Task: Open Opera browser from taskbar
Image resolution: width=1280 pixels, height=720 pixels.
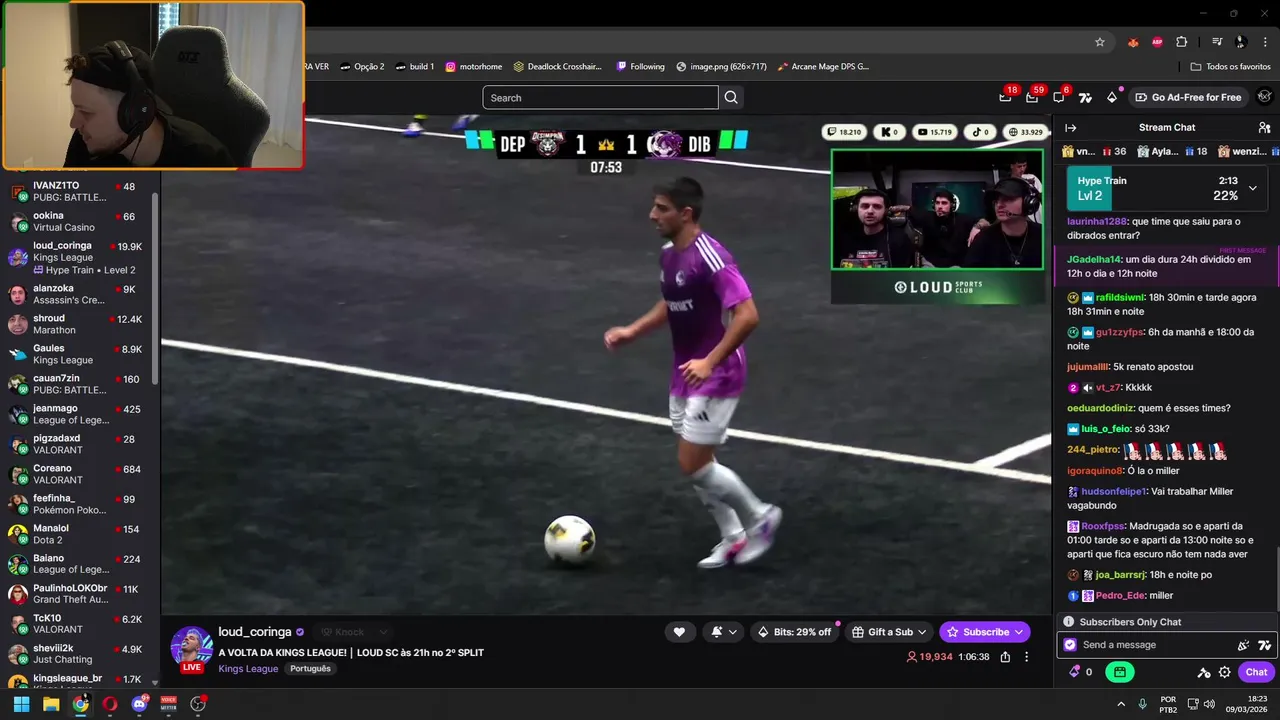Action: [110, 703]
